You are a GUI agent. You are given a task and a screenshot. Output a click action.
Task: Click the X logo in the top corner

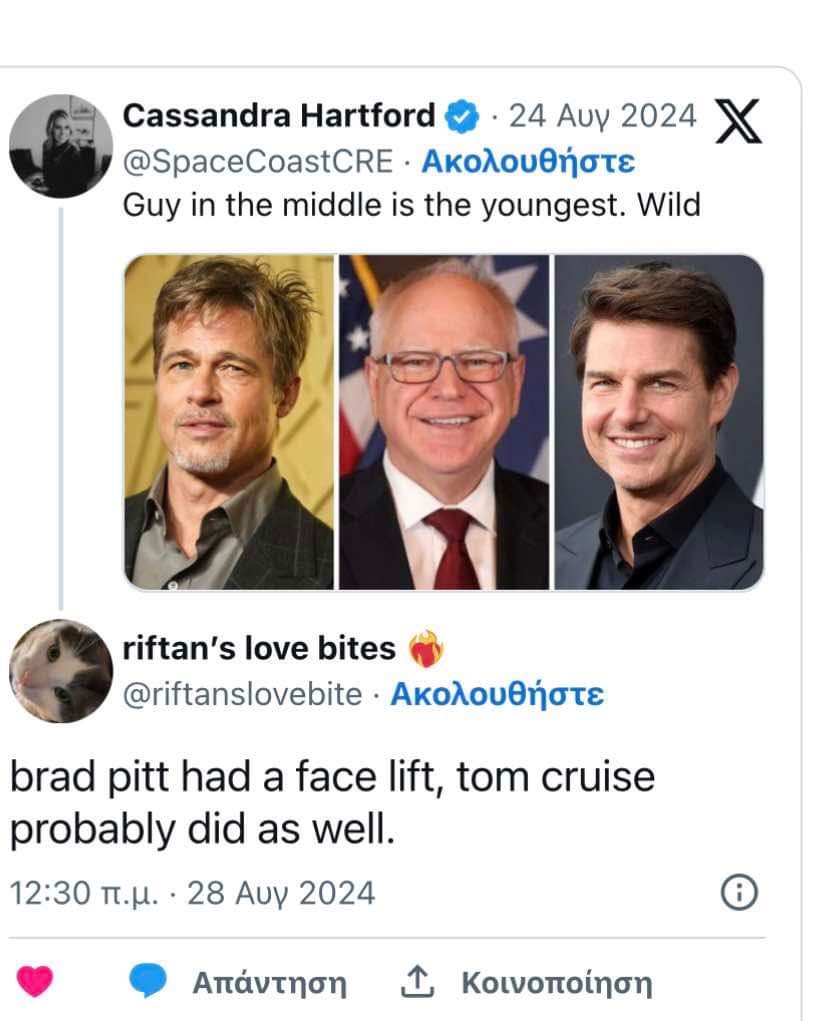739,122
